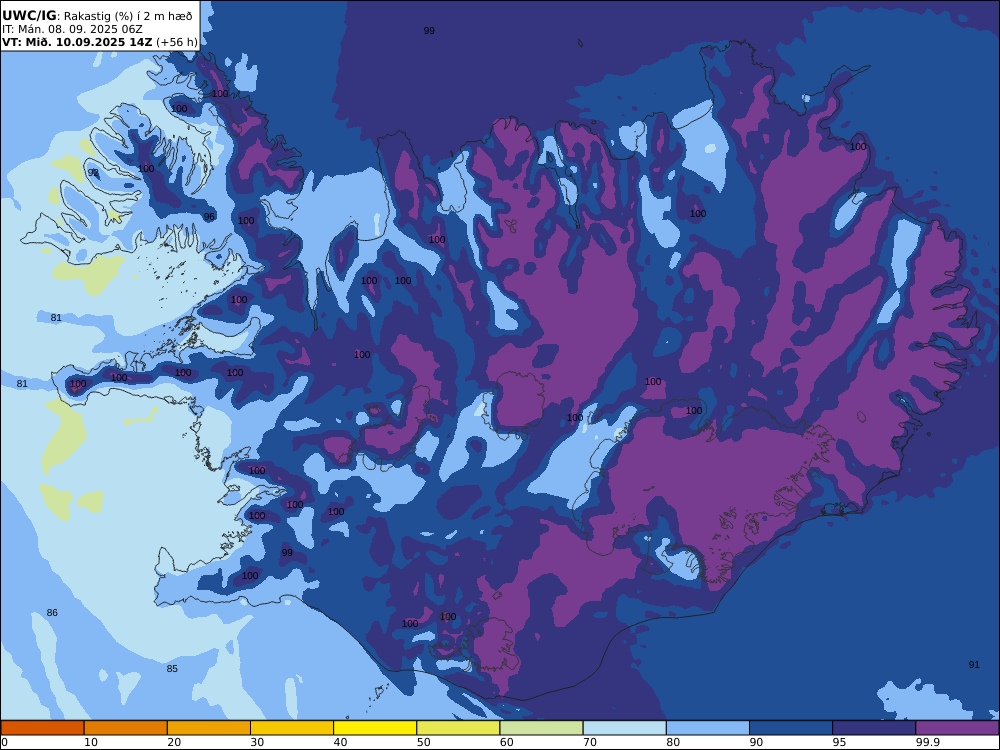This screenshot has width=1000, height=750.
Task: Click the legend tick label '99.9'
Action: tap(927, 742)
